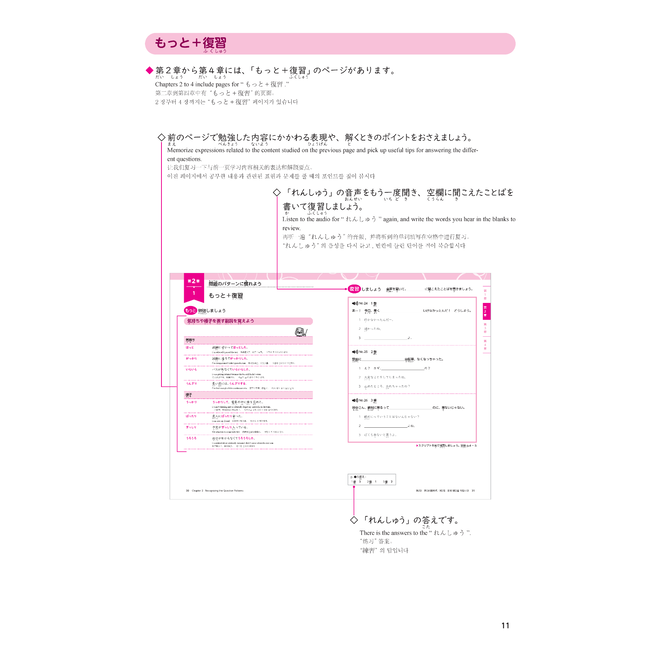Click the second audio track speaker icon

[x=355, y=350]
